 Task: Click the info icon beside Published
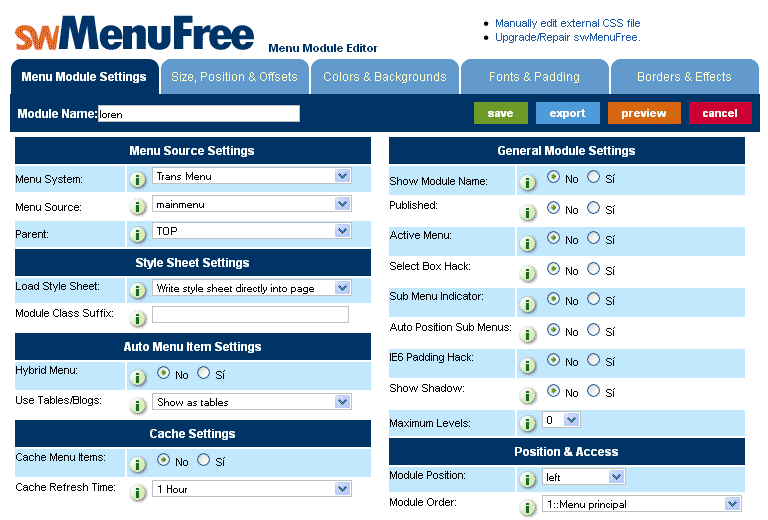tap(528, 213)
